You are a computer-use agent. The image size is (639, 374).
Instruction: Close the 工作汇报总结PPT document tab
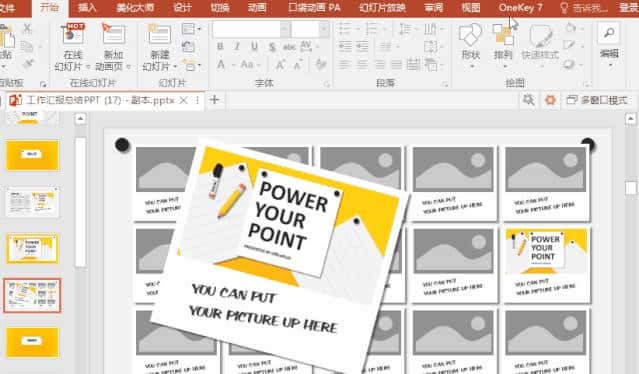[x=184, y=100]
